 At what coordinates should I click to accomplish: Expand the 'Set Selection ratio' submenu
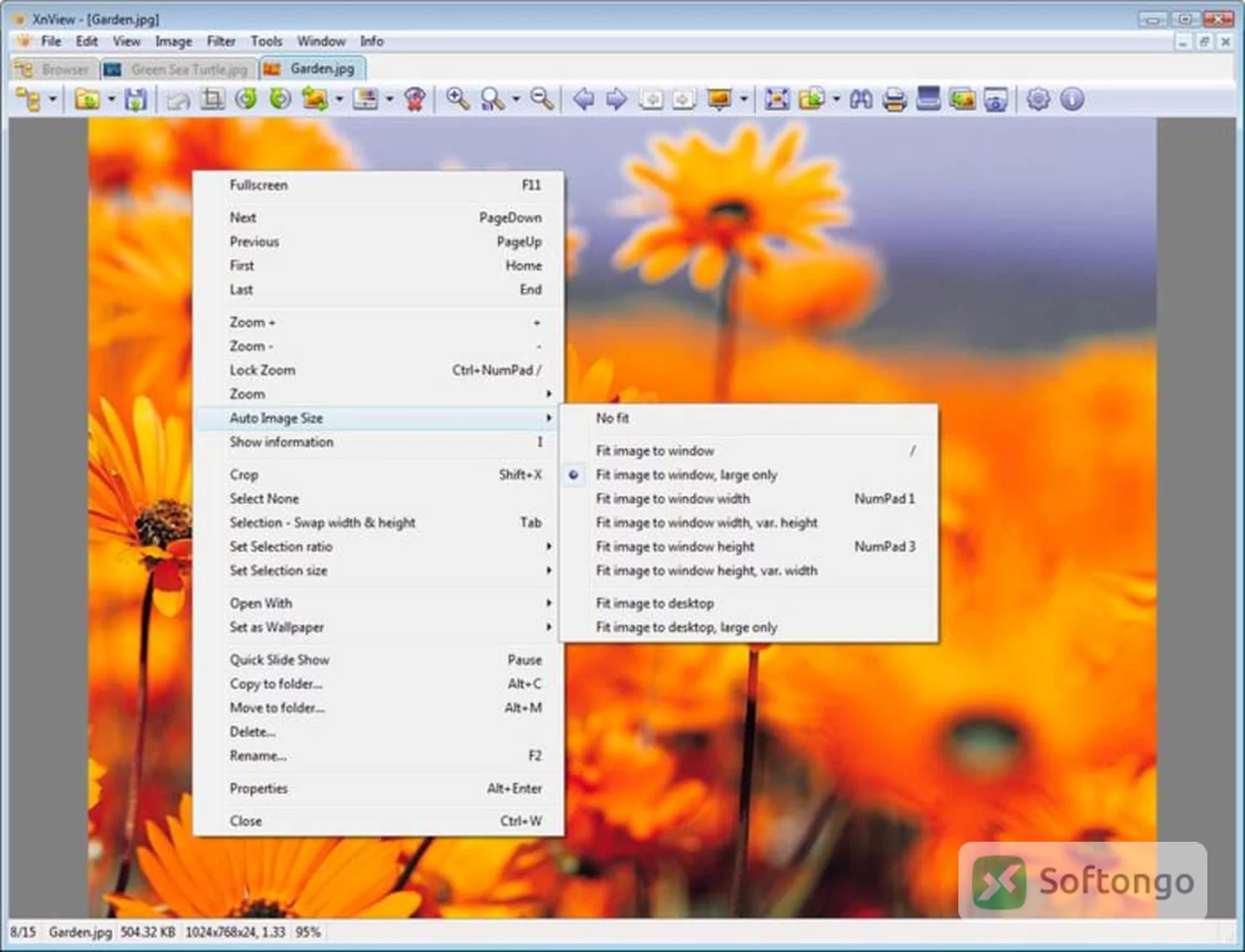378,547
